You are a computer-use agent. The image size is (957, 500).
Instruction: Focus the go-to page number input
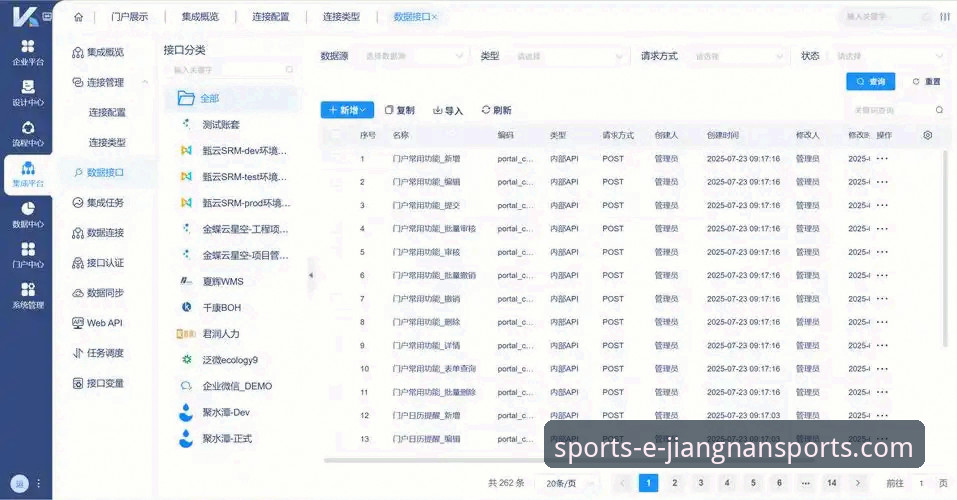[x=921, y=483]
